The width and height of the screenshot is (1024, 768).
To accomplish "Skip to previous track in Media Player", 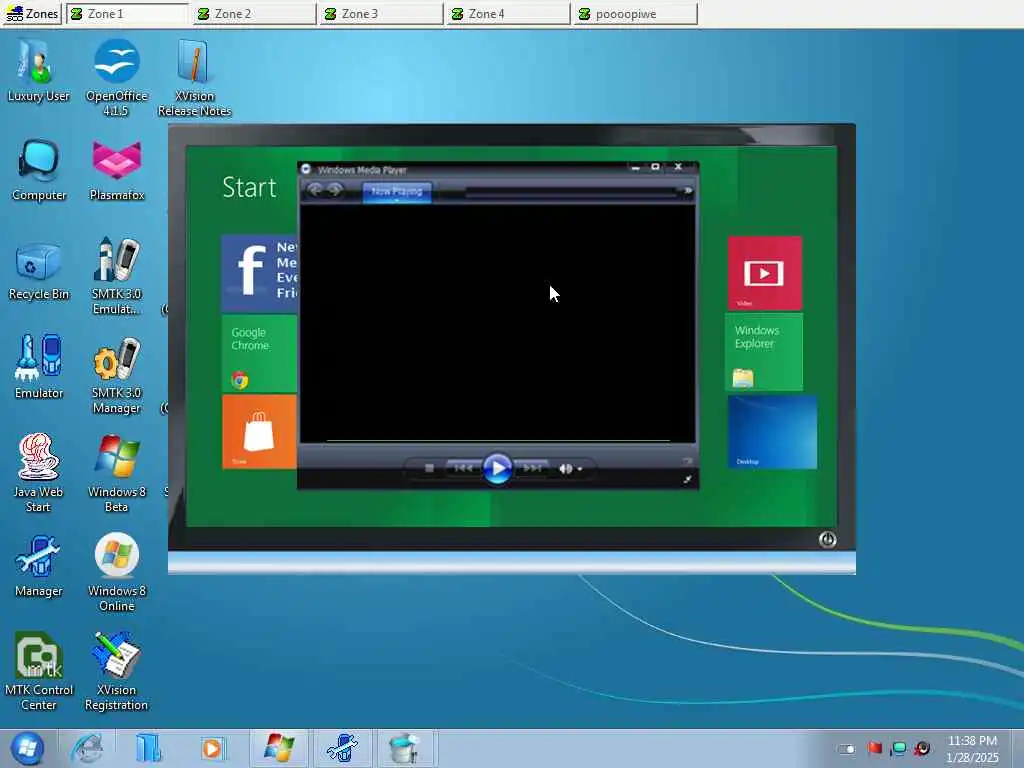I will click(462, 468).
